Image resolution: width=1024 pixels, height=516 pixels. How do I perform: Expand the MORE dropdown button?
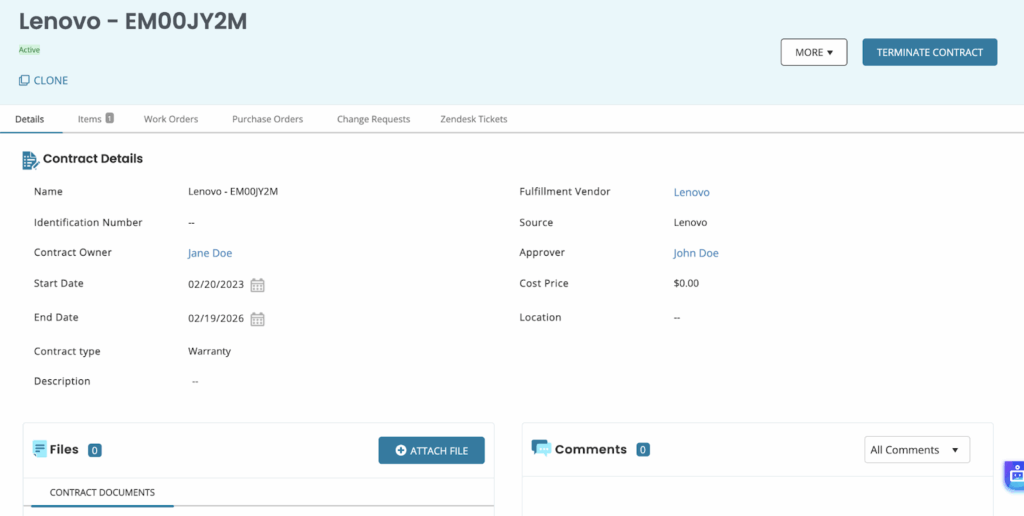(x=814, y=52)
